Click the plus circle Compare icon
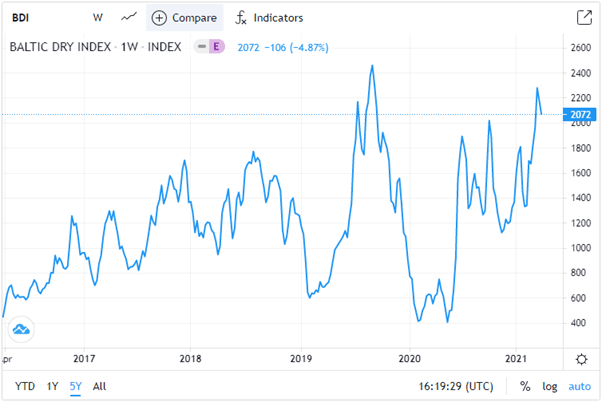602x402 pixels. coord(159,17)
